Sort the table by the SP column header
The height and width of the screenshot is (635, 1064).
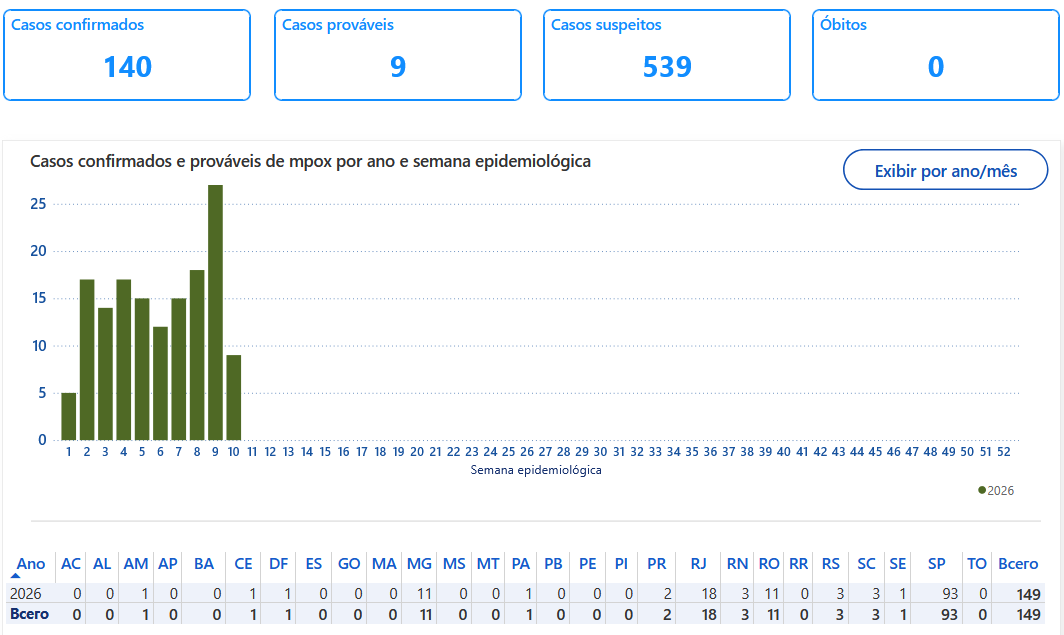tap(936, 564)
